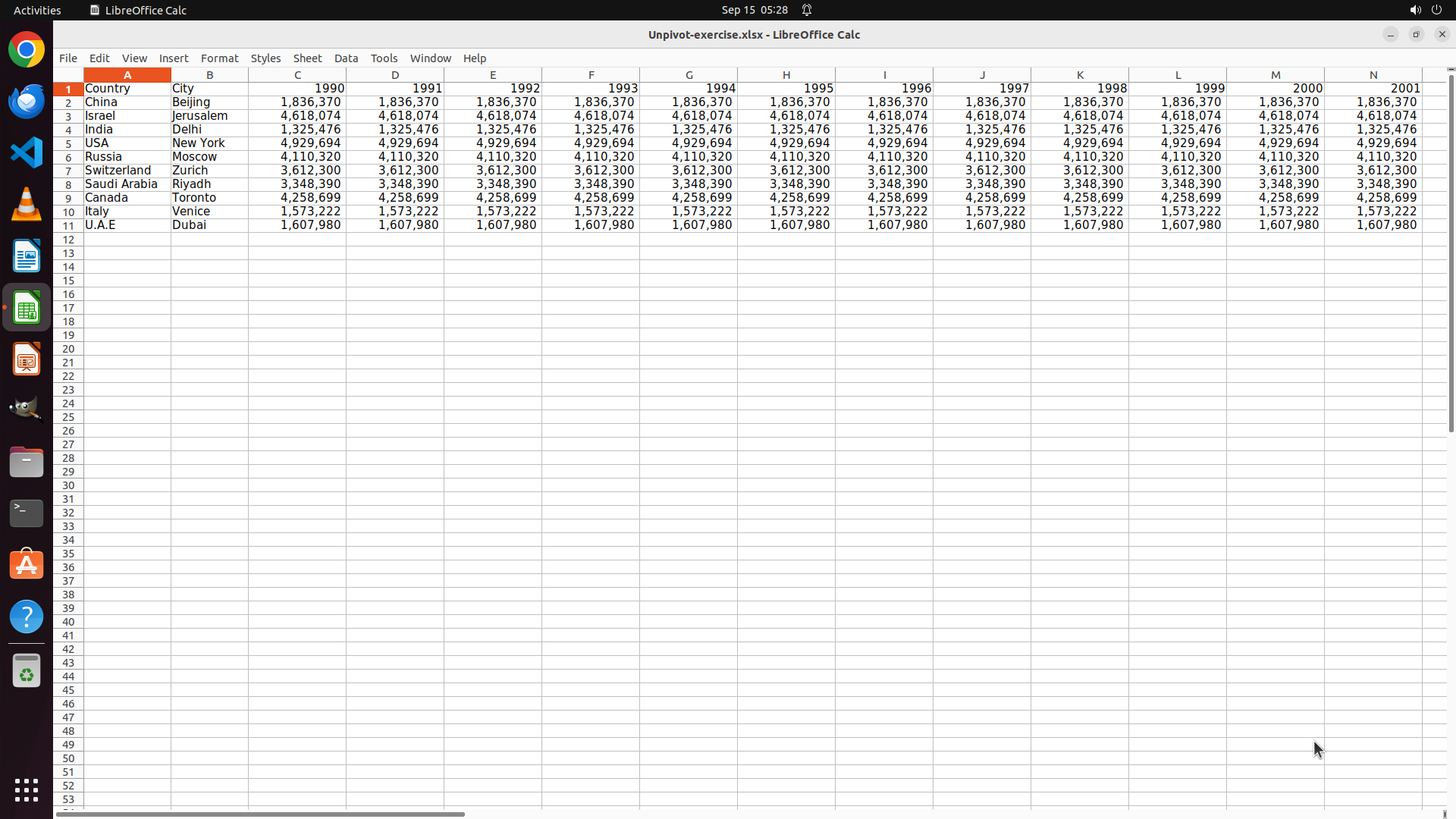
Task: Open the system volume indicator
Action: 1415,10
